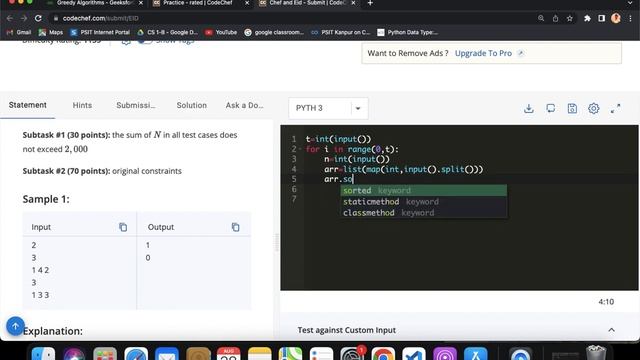Click the 'Sample 1:' heading

pos(46,199)
